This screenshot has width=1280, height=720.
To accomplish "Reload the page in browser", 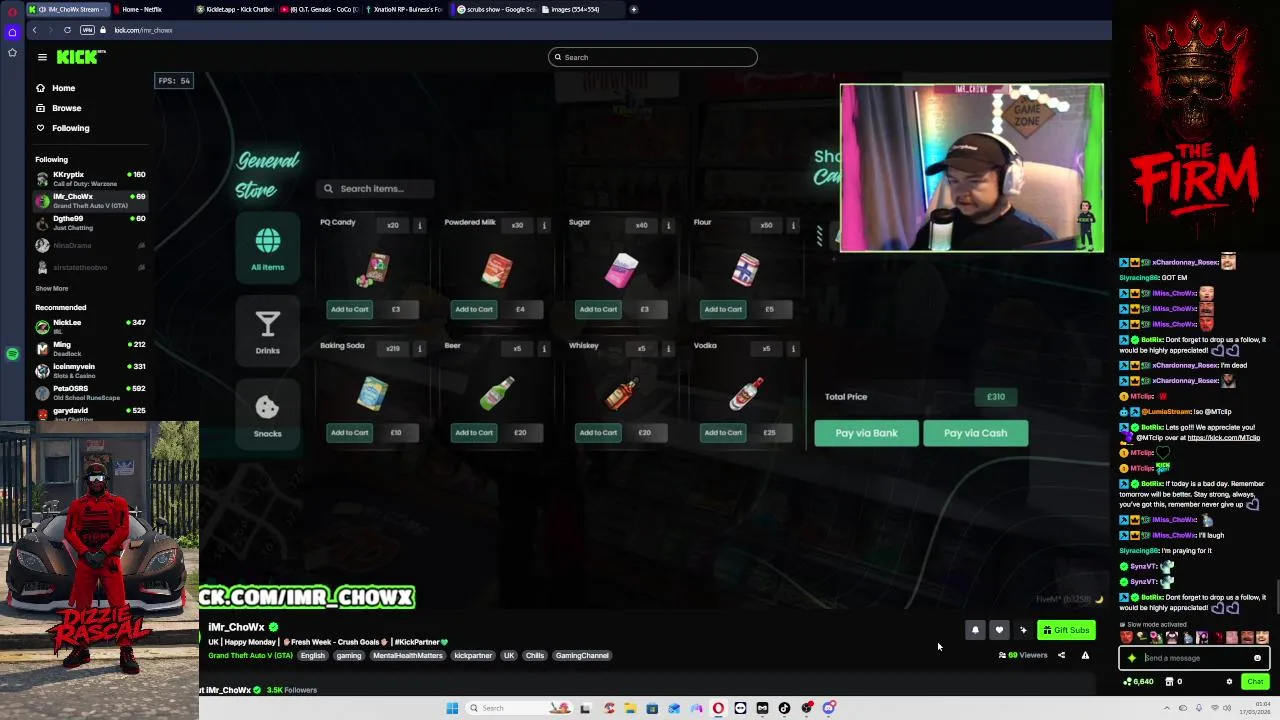I will [67, 30].
